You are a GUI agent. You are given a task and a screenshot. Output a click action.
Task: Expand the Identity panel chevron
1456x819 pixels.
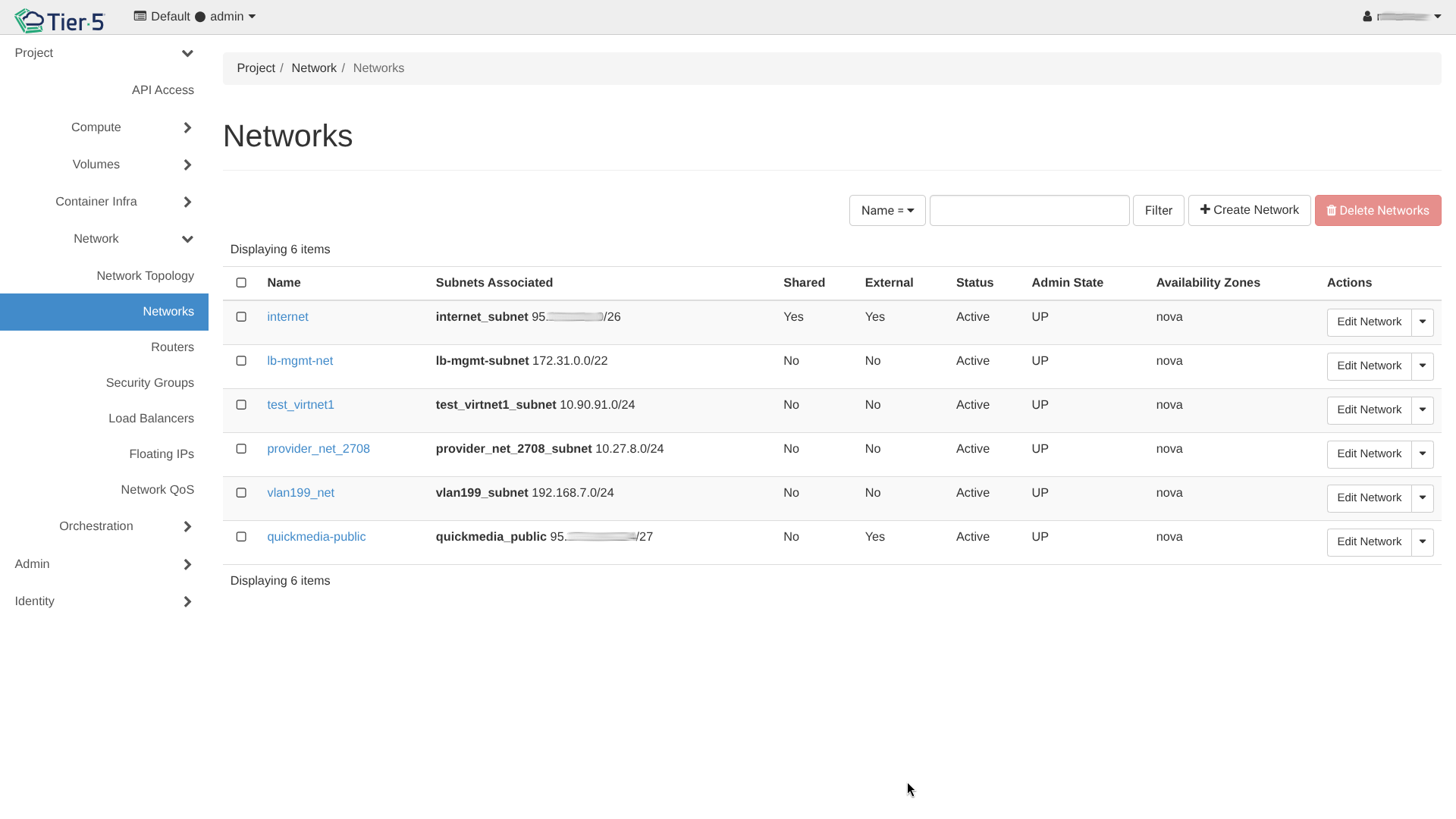(187, 601)
